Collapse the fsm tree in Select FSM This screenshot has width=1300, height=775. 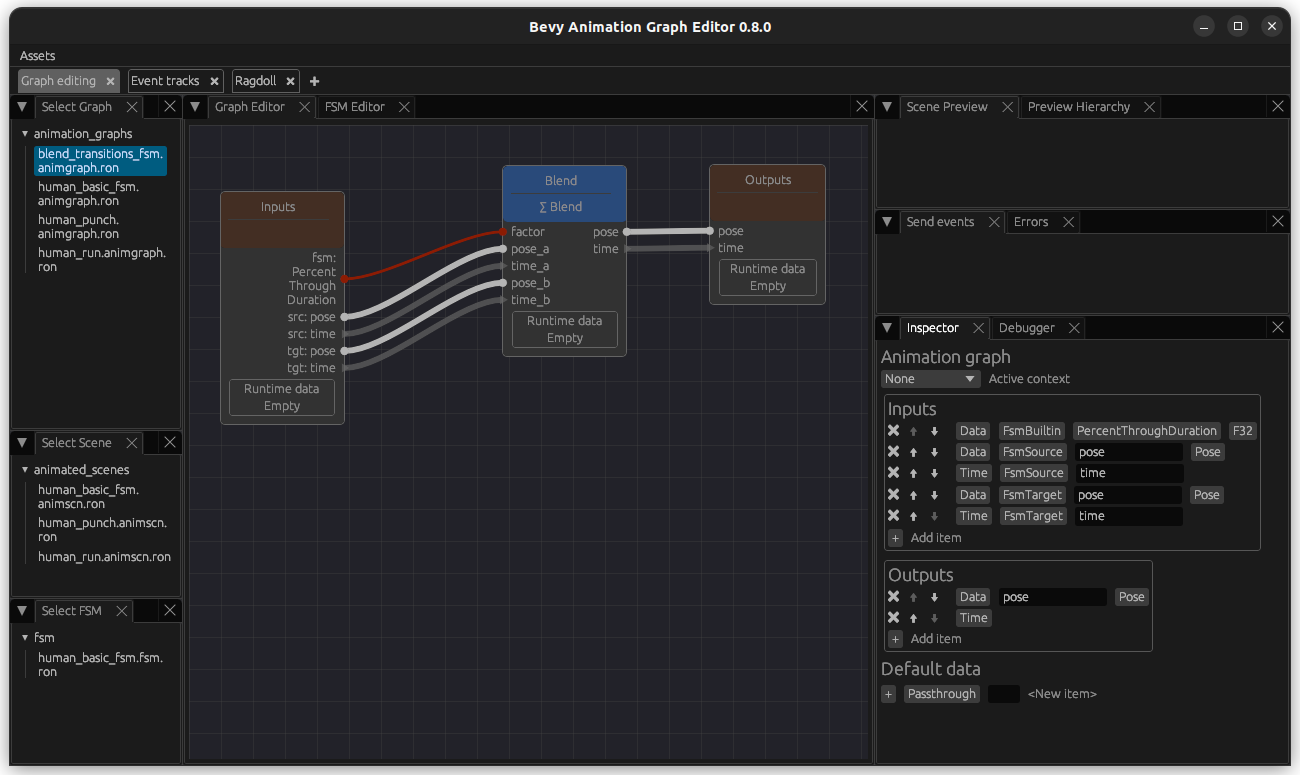coord(23,637)
